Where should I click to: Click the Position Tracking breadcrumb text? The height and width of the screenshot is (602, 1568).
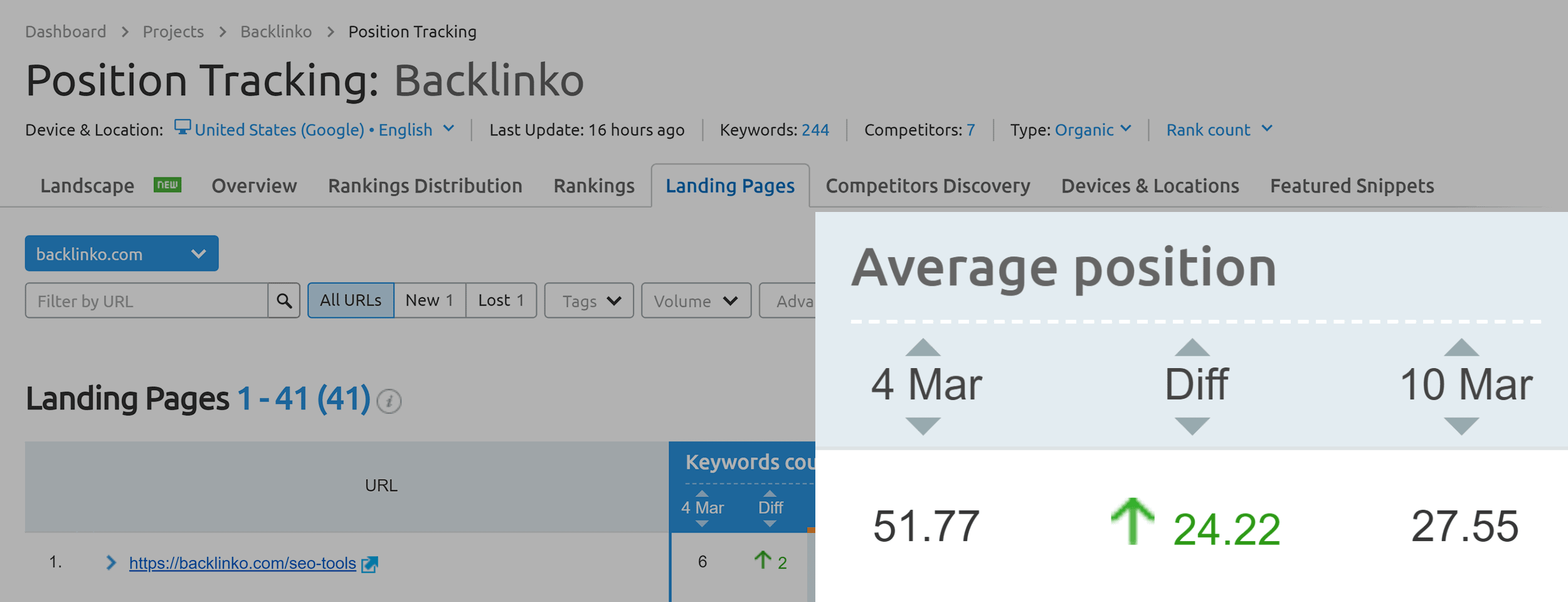point(413,31)
